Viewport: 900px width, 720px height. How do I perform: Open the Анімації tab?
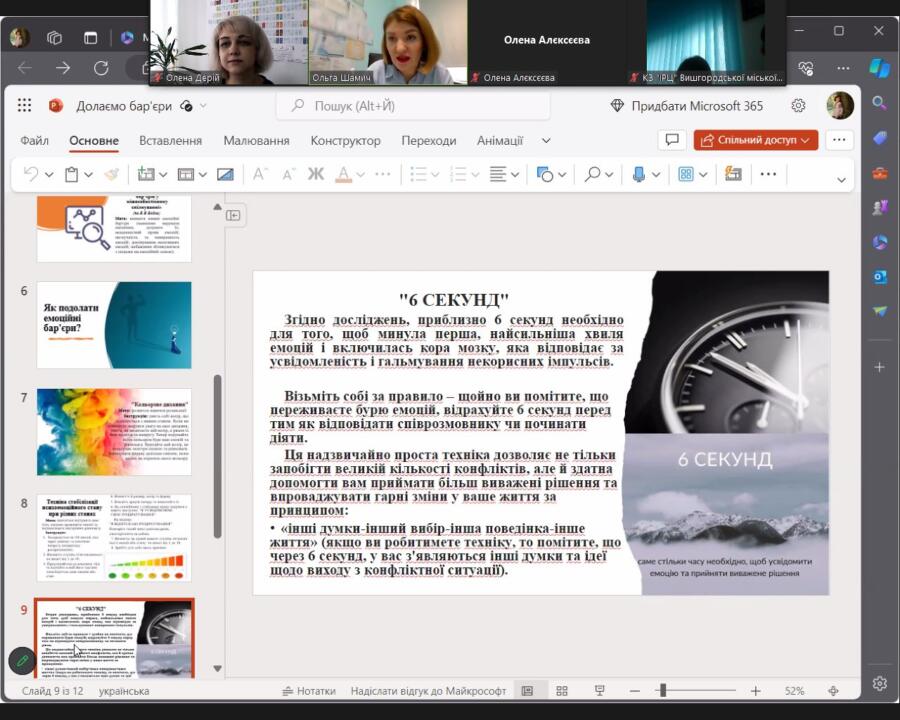coord(499,140)
